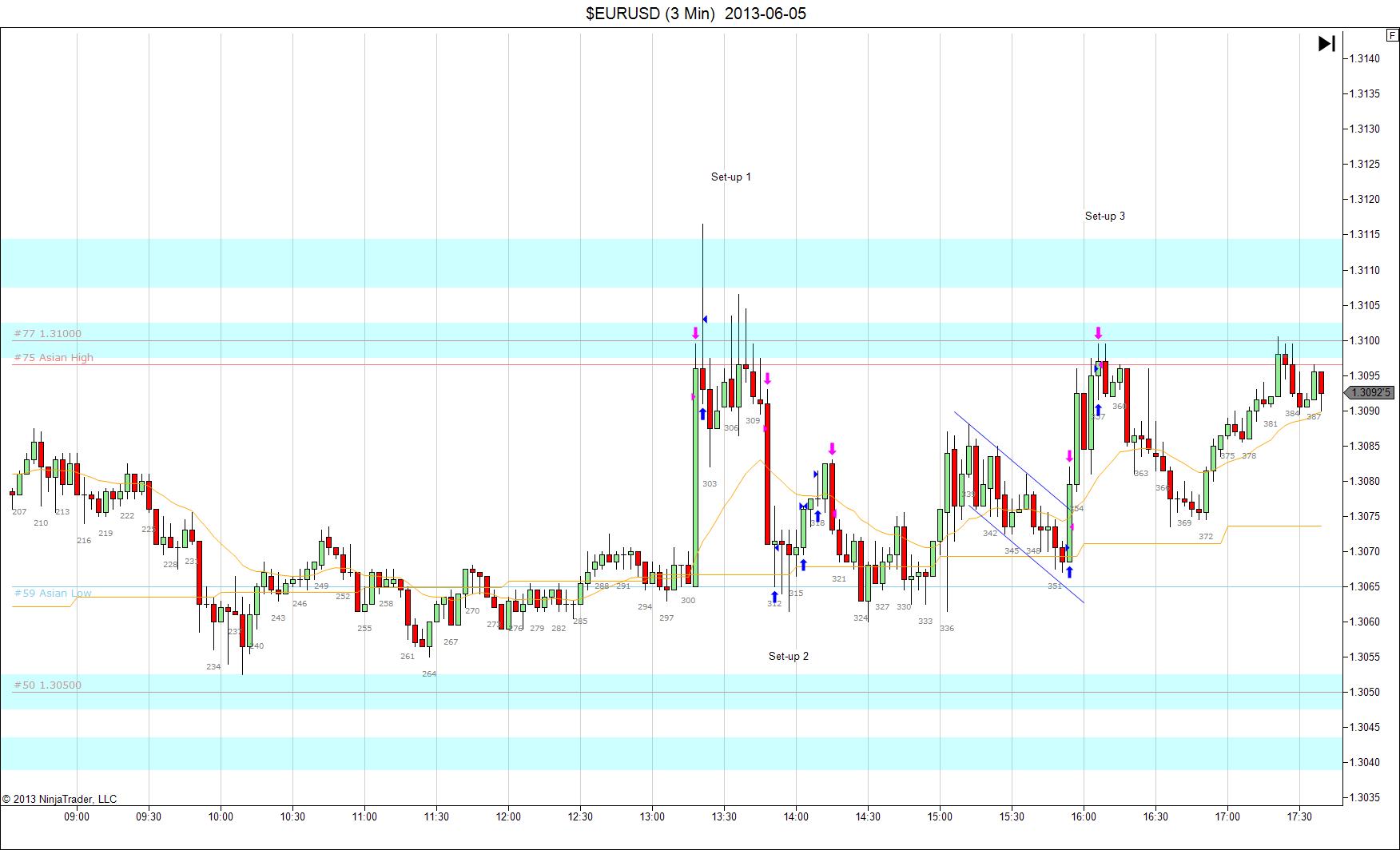Click the 1.3065 price axis label
This screenshot has height=850, width=1400.
point(1364,586)
